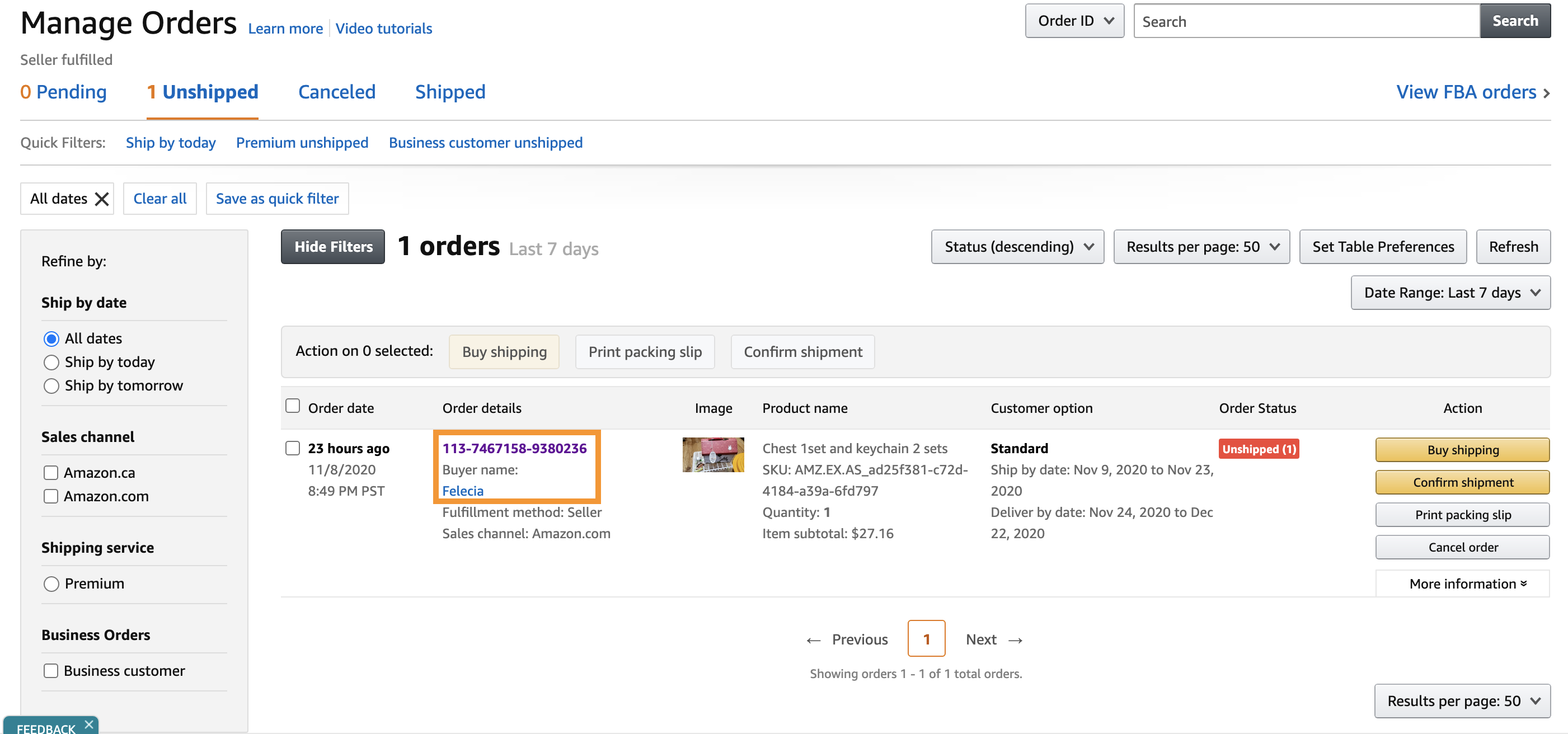The width and height of the screenshot is (1568, 734).
Task: Remove the All dates filter chip
Action: click(x=102, y=199)
